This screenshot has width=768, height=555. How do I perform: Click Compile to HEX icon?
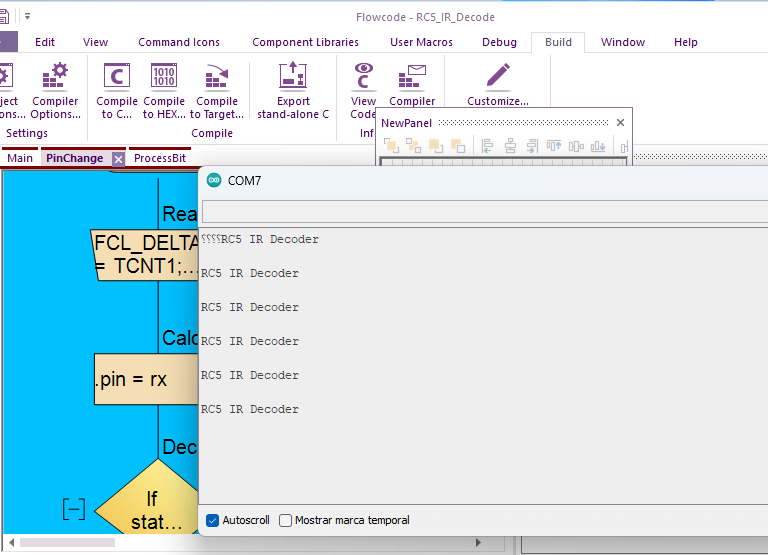[x=164, y=91]
